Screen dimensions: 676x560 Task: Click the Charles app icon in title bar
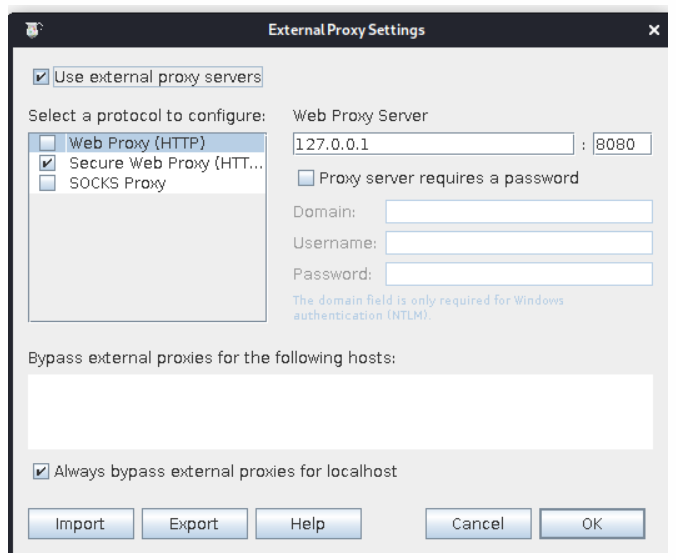[34, 30]
